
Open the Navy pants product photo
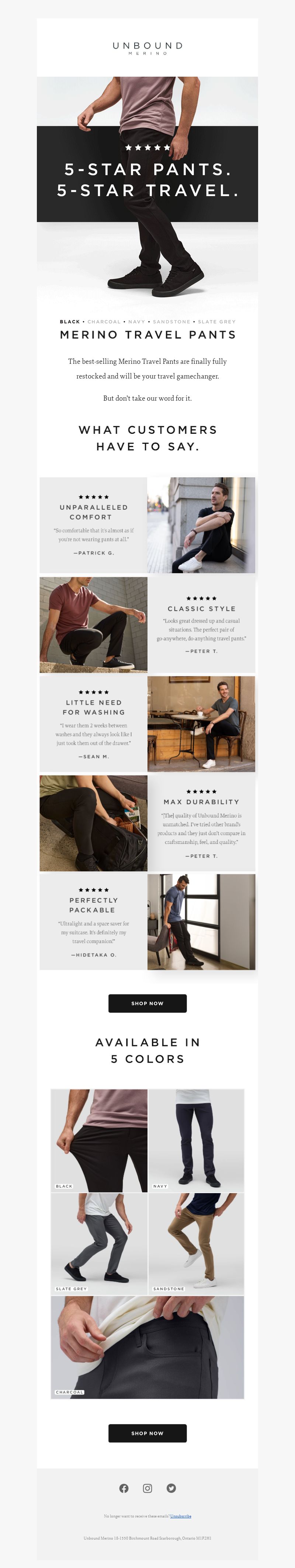point(196,1140)
